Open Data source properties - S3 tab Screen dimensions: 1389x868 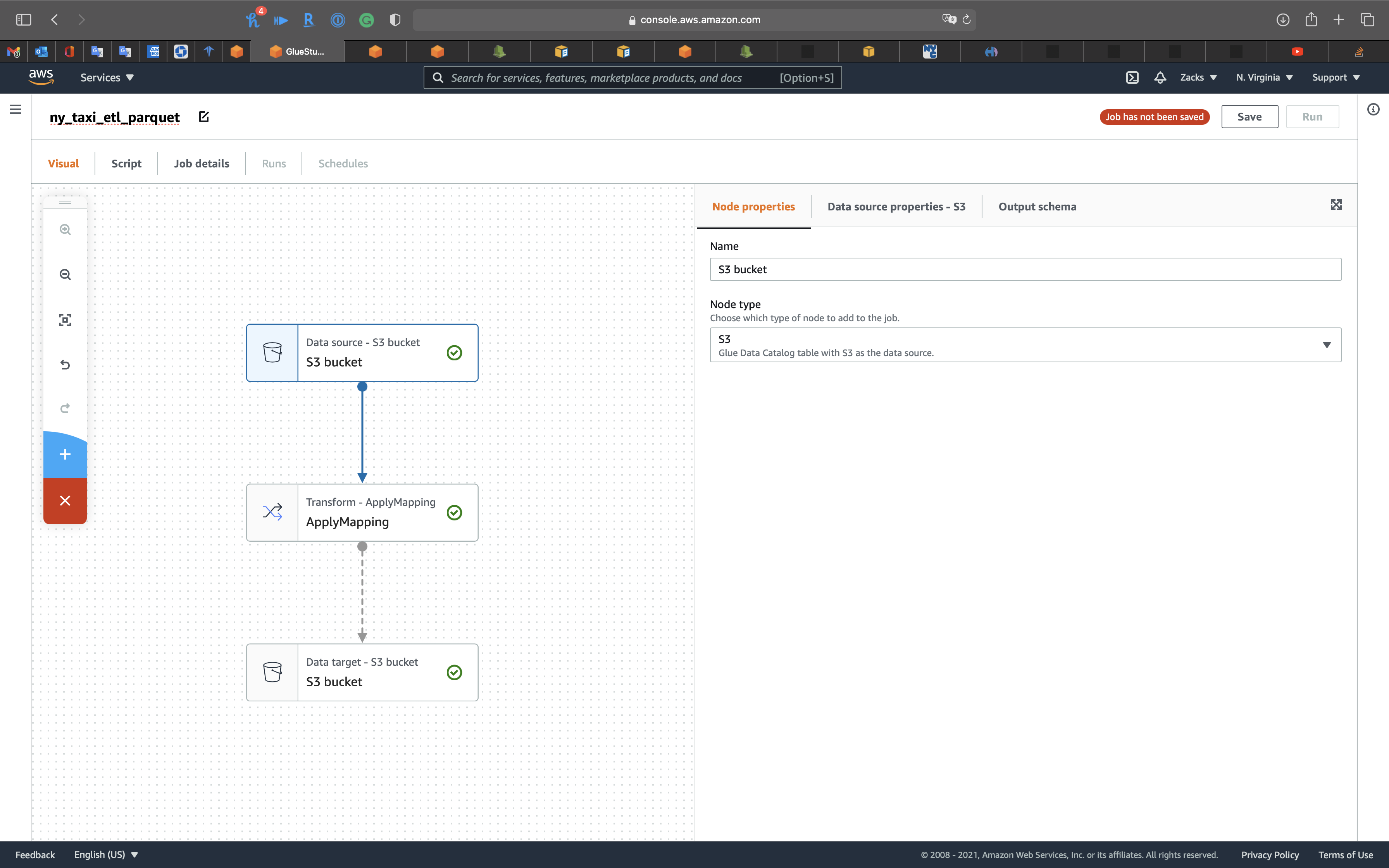click(x=896, y=207)
